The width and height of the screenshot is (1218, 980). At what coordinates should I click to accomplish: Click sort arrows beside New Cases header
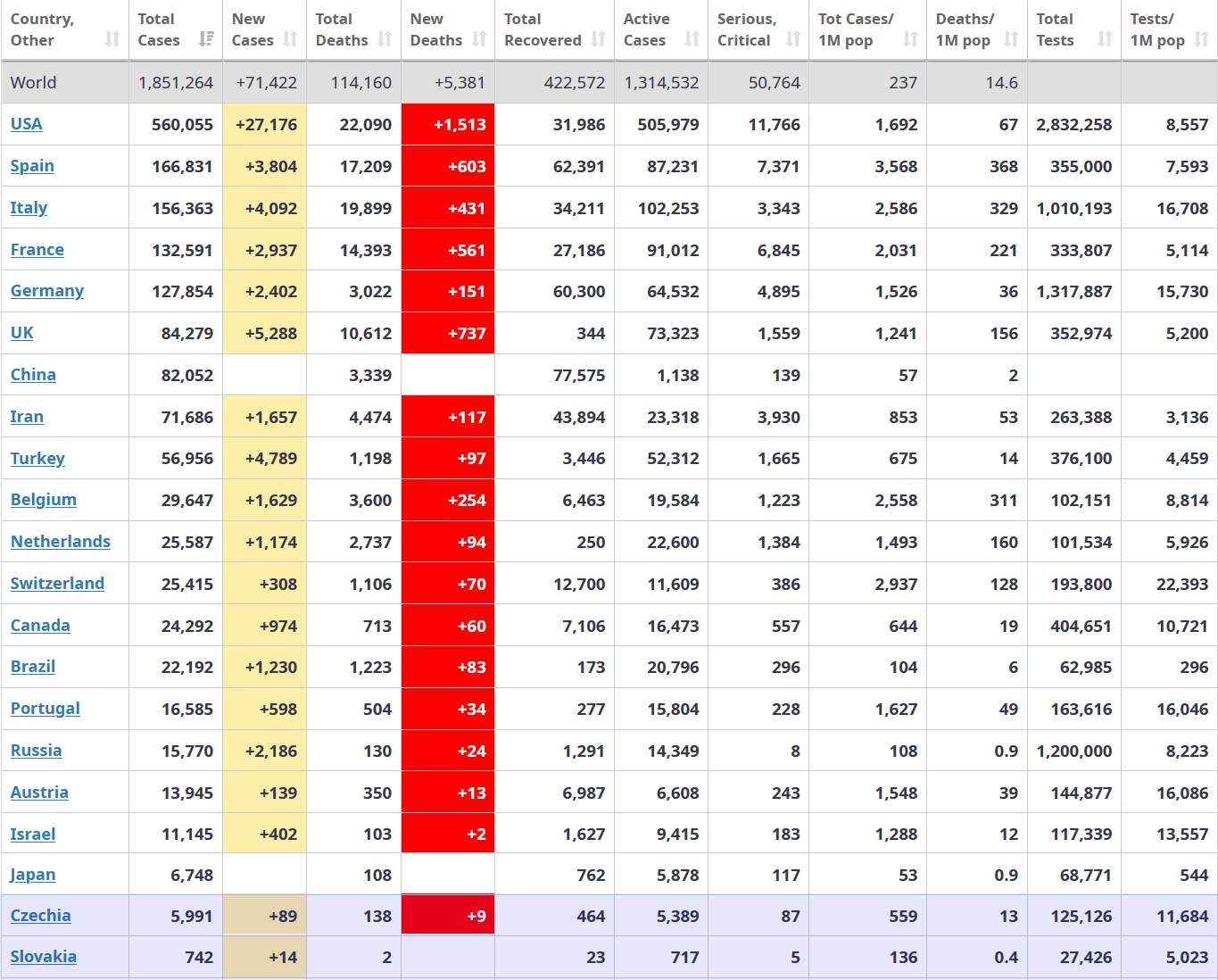coord(290,39)
